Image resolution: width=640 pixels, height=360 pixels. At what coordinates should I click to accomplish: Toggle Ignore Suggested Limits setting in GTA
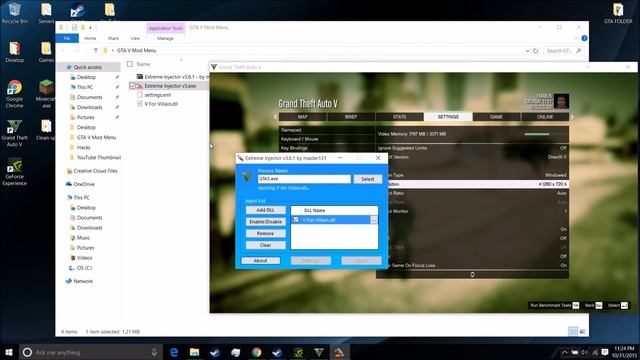[x=472, y=148]
